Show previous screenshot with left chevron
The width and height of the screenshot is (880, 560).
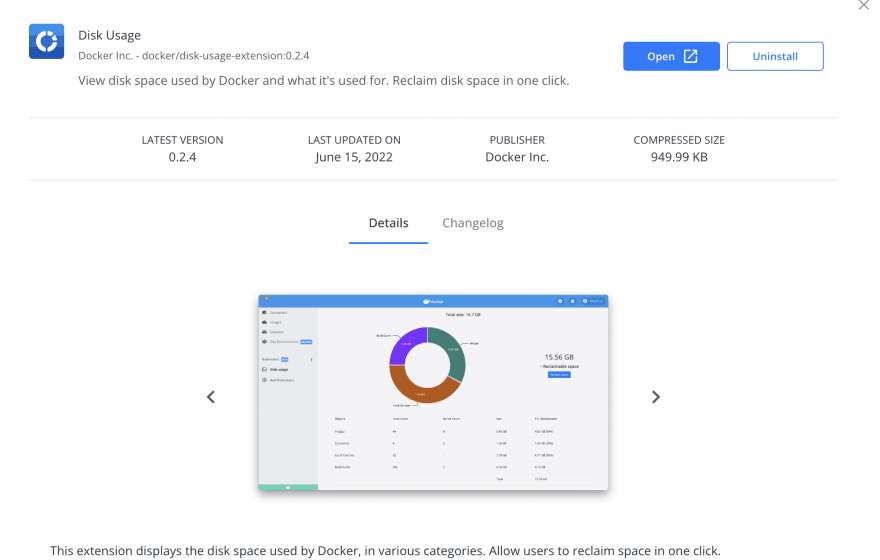click(x=210, y=397)
